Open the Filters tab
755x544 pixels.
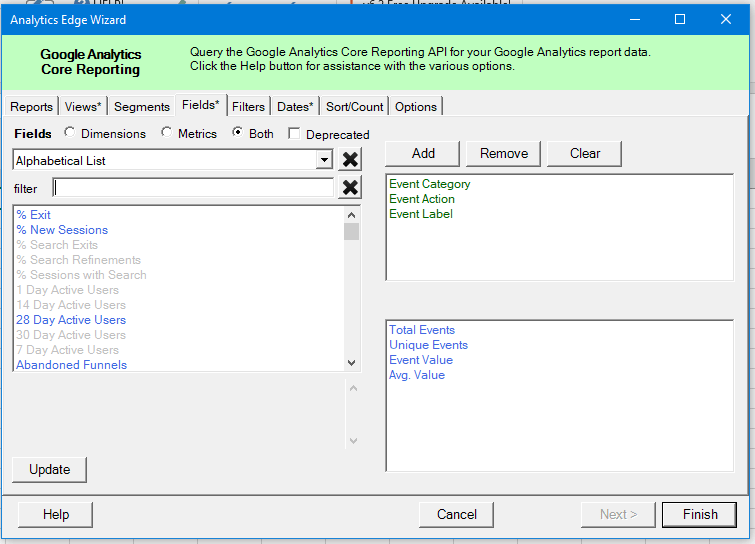[249, 107]
